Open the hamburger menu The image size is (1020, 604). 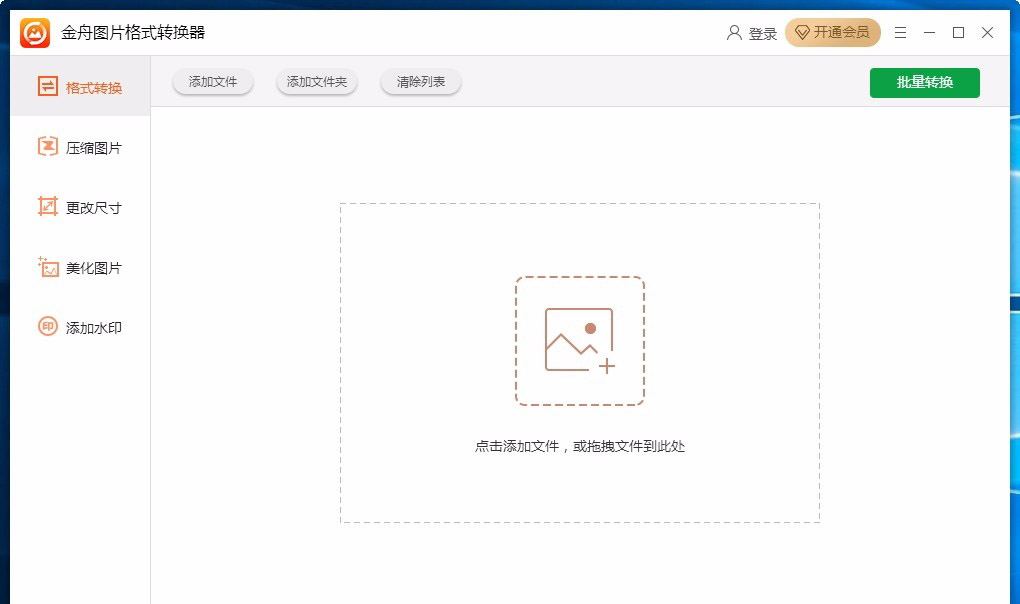tap(899, 32)
